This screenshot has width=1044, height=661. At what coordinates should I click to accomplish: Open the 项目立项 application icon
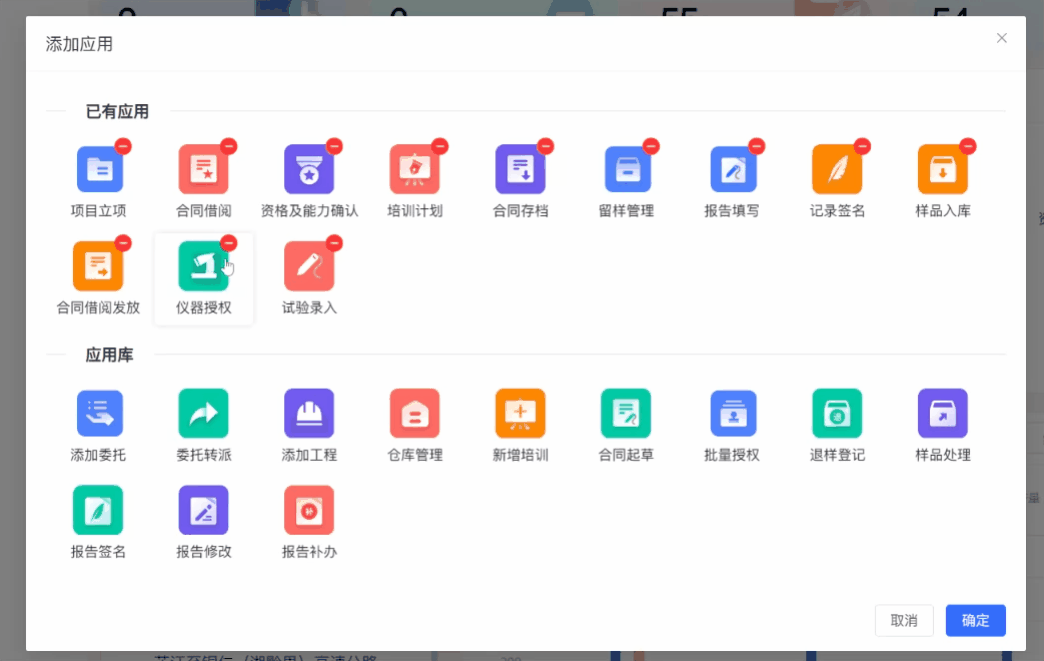point(99,168)
